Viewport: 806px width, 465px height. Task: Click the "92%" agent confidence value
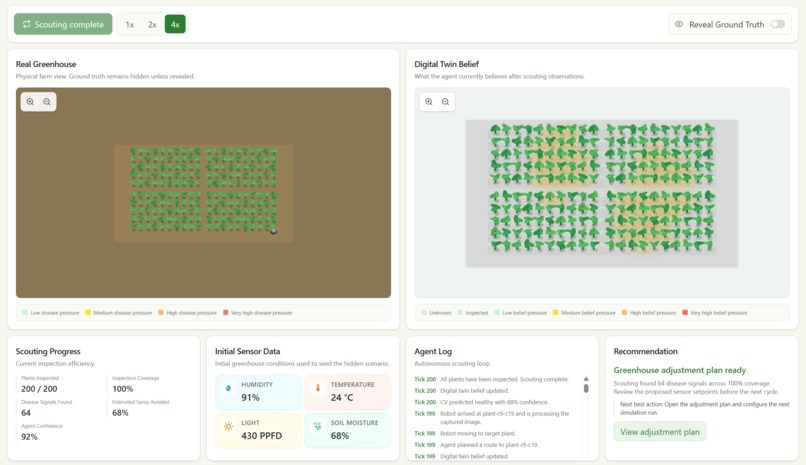pos(29,437)
